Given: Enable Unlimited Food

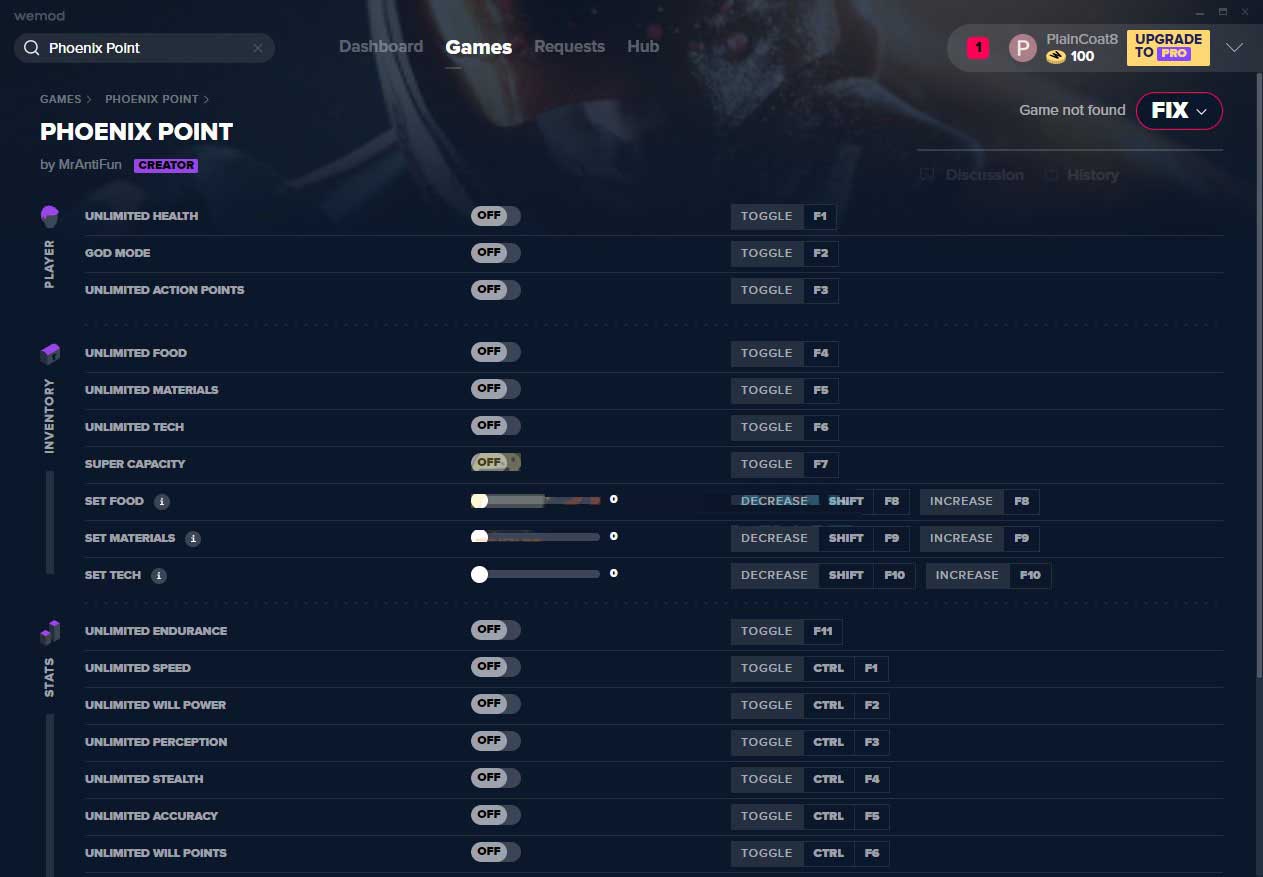Looking at the screenshot, I should pos(495,352).
